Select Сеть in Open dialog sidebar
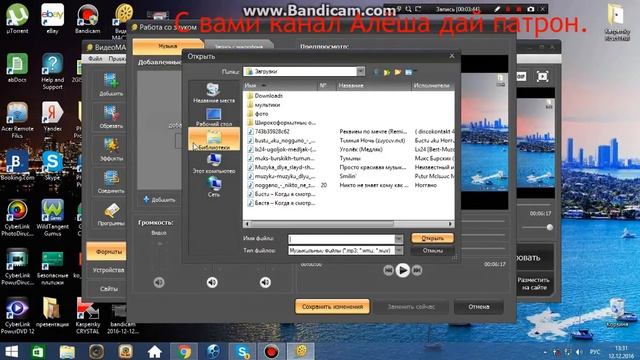Image resolution: width=640 pixels, height=360 pixels. [x=214, y=187]
